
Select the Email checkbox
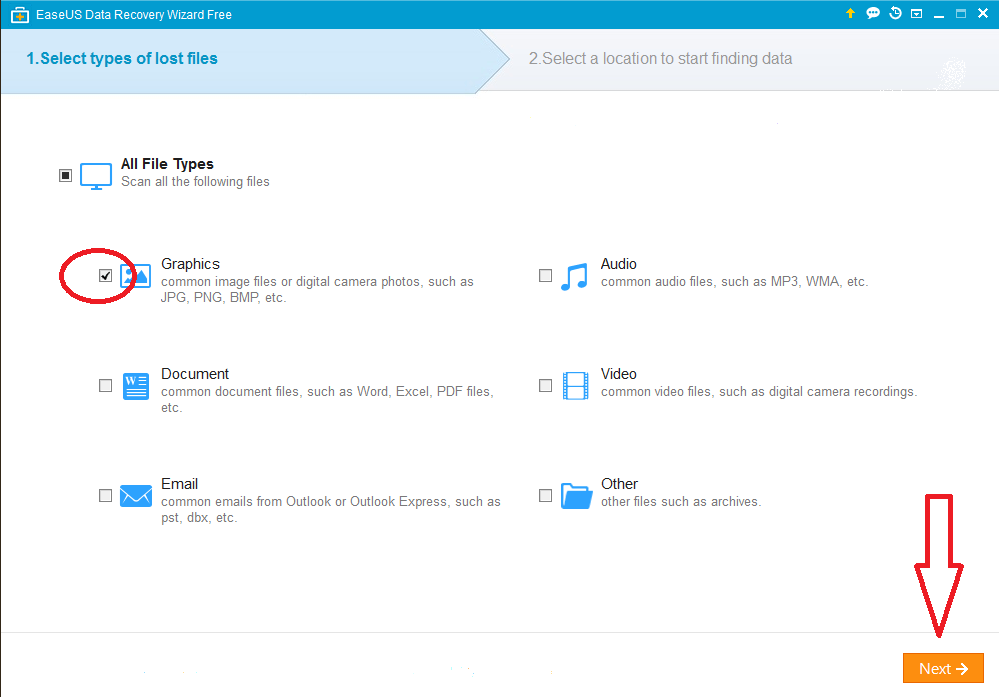point(105,495)
